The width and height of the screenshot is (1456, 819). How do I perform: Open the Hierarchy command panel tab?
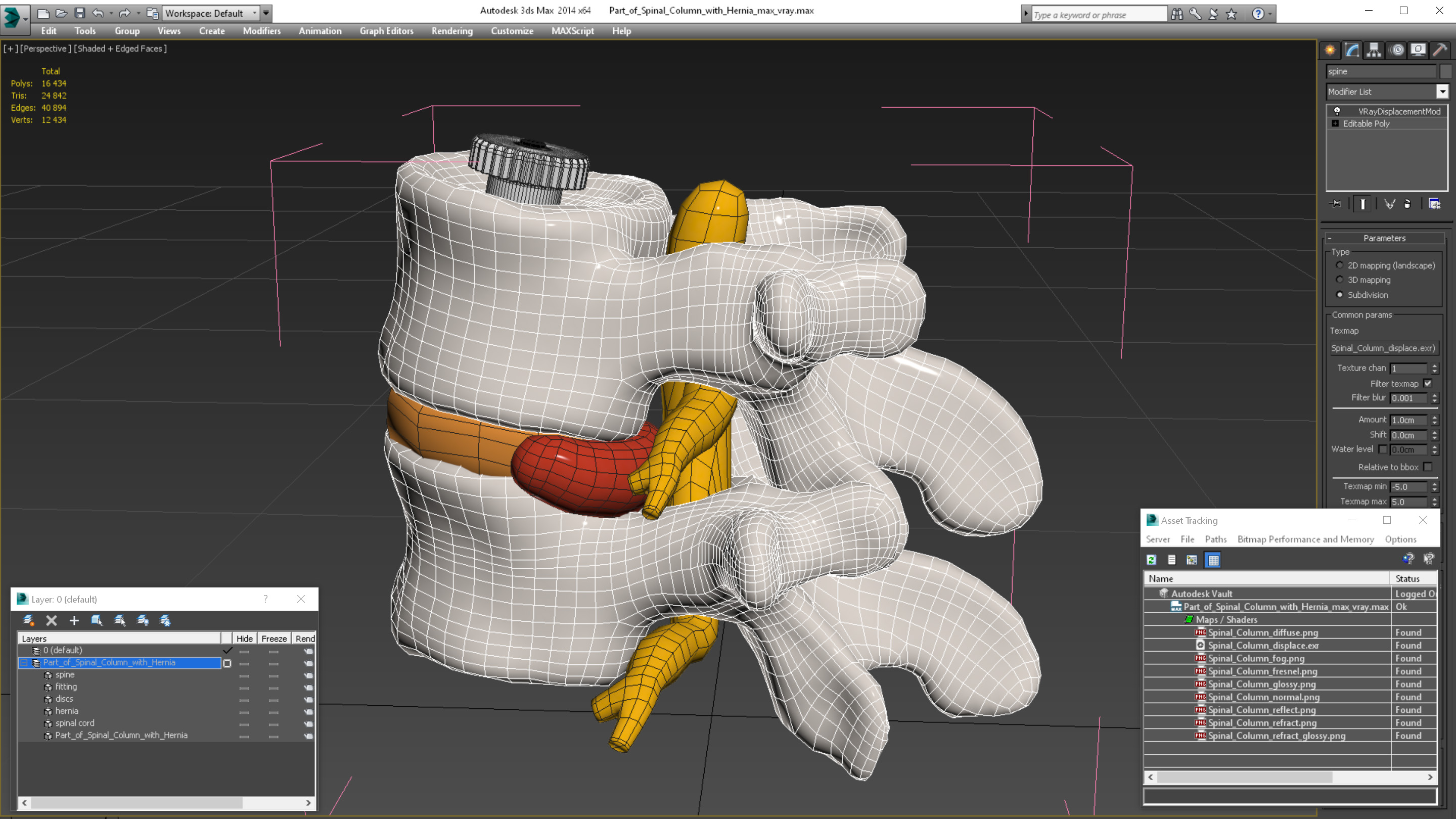1374,51
